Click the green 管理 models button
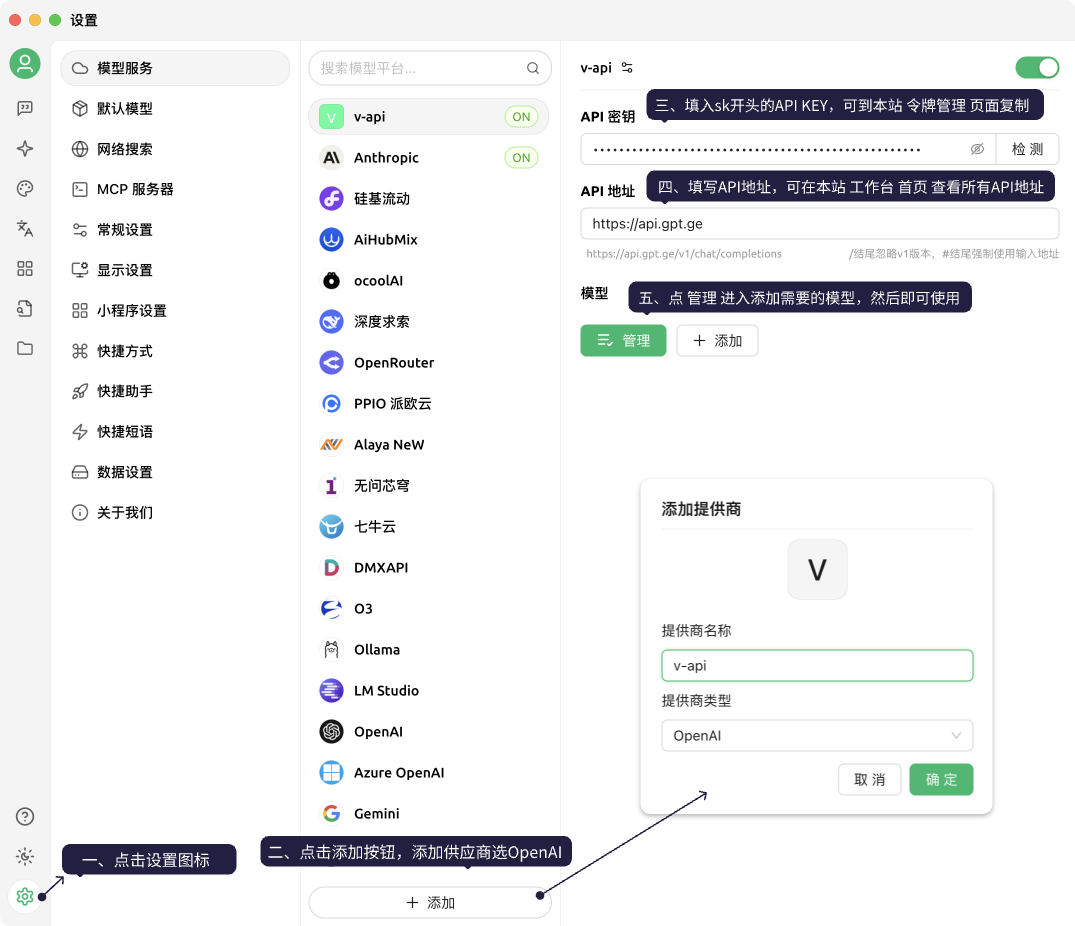This screenshot has width=1075, height=926. 623,341
